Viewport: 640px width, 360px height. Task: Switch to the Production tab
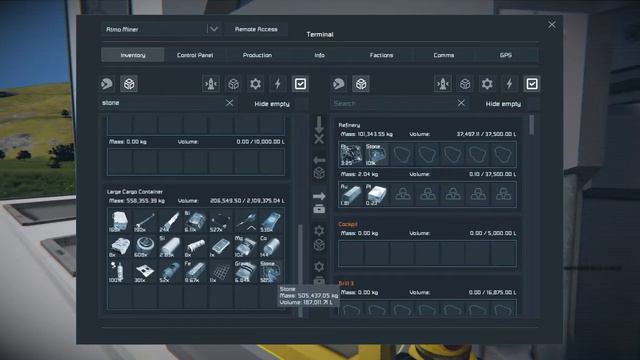pyautogui.click(x=257, y=55)
